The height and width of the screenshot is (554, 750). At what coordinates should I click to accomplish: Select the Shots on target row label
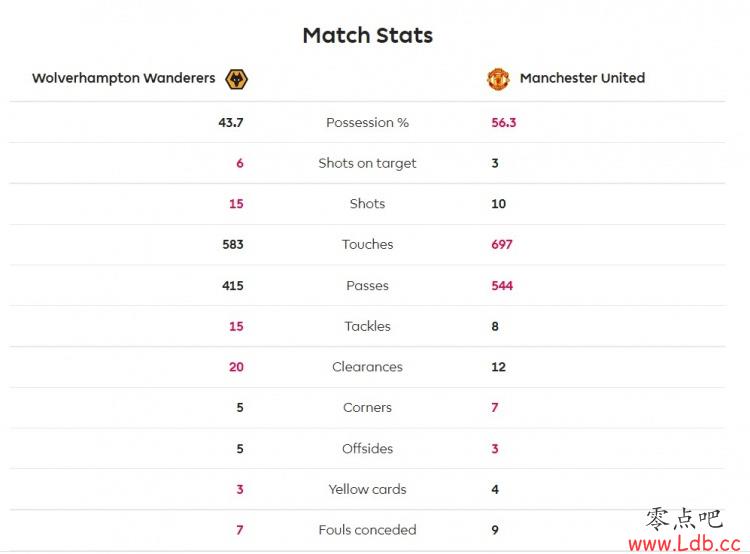[367, 164]
